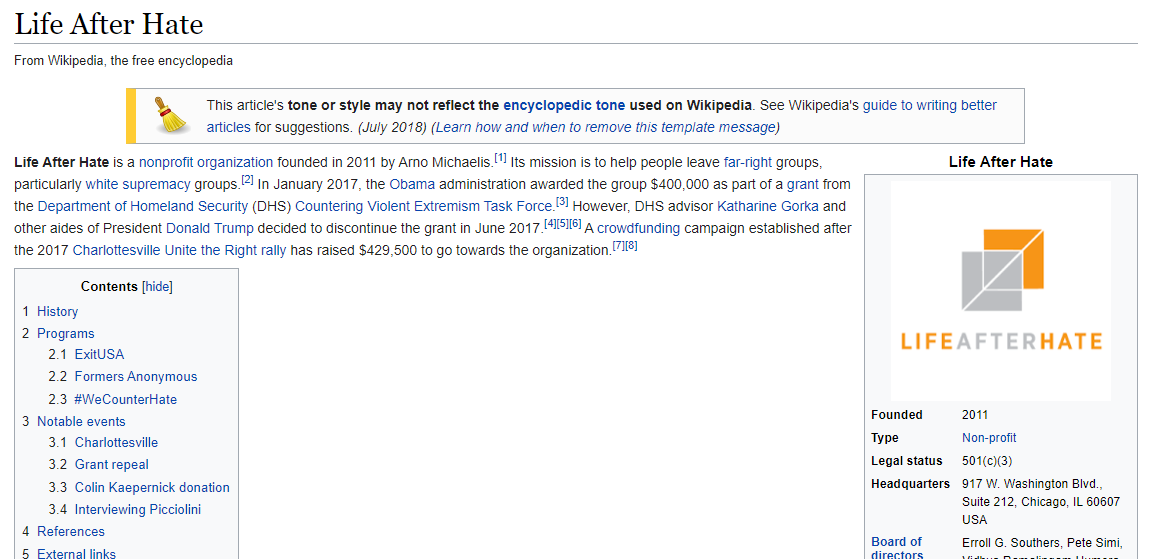The image size is (1155, 559).
Task: Open the Life After Hate logo image
Action: pos(1000,290)
